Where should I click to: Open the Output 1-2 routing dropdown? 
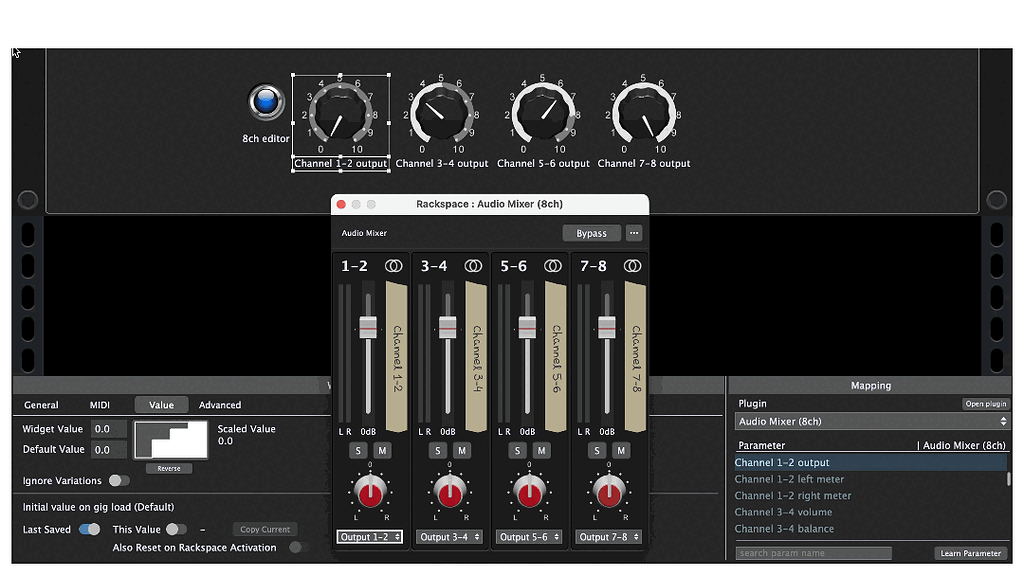[369, 536]
